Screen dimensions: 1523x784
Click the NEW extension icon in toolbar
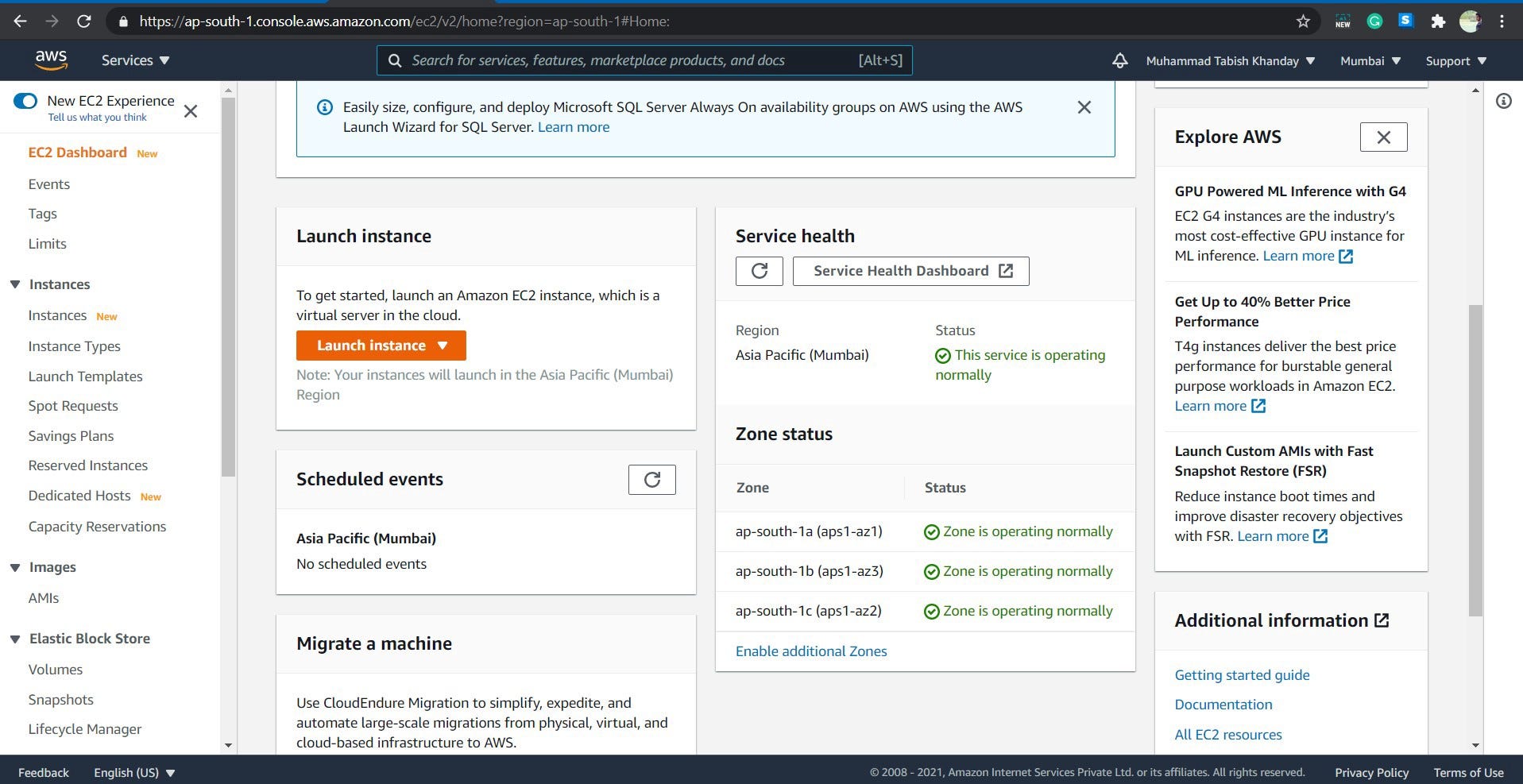coord(1343,21)
